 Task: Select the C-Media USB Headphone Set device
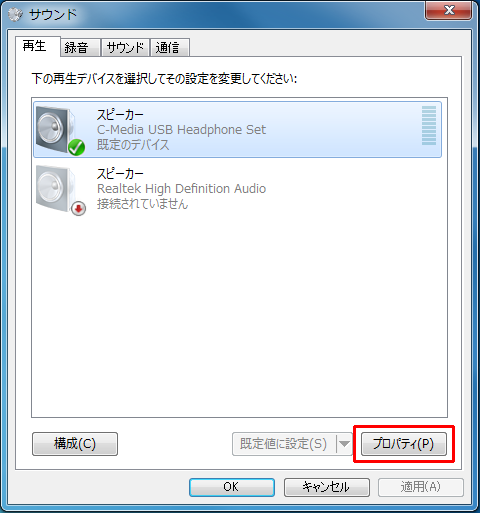[237, 130]
